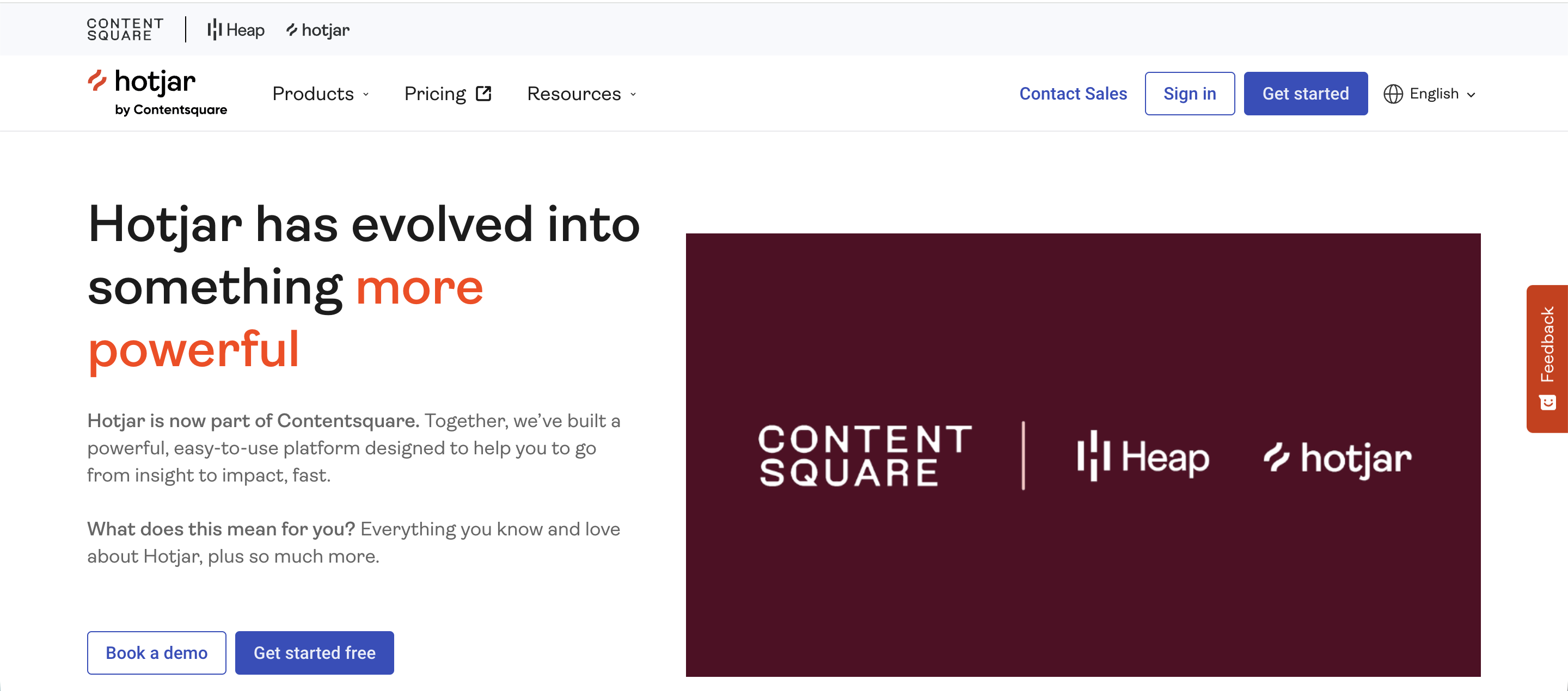This screenshot has height=691, width=1568.
Task: Click the Hotjar by Contentsquare main logo
Action: click(x=156, y=92)
